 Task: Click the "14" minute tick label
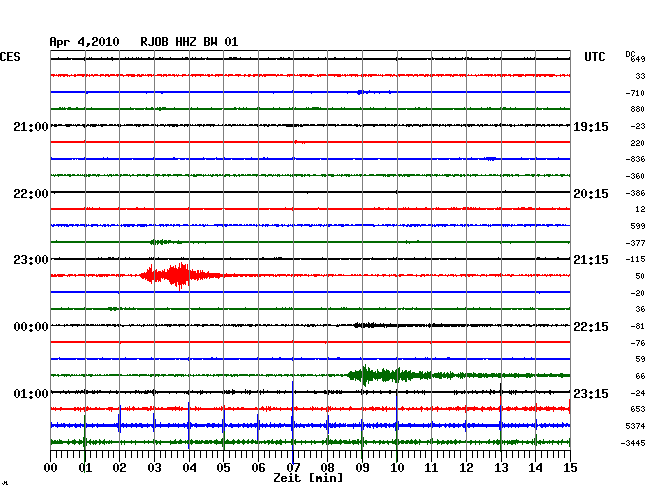pyautogui.click(x=535, y=468)
